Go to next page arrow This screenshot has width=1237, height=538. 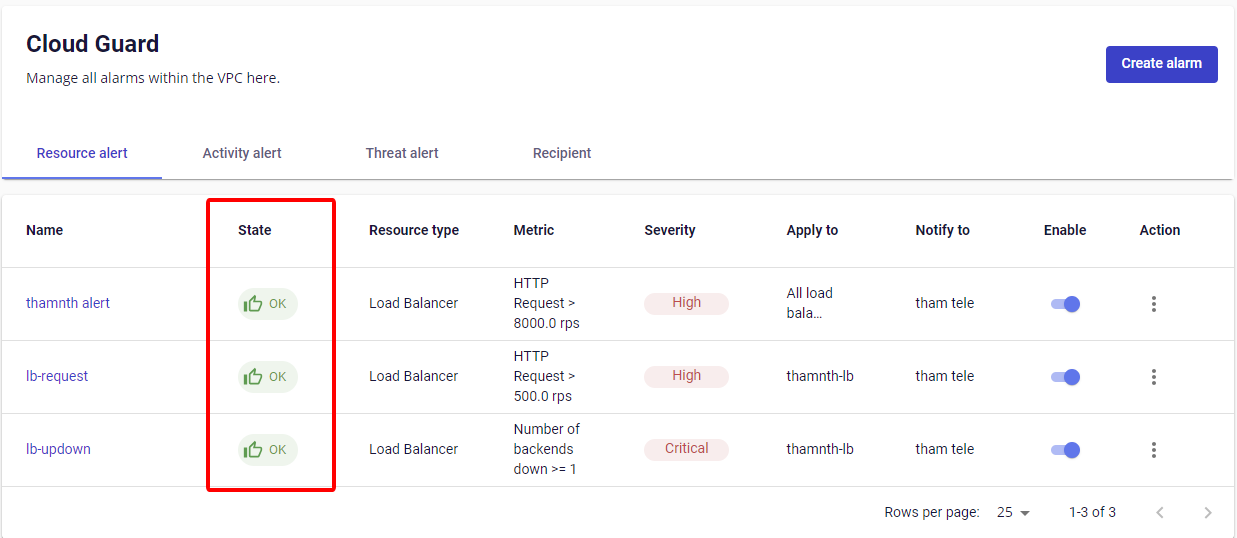[1207, 513]
